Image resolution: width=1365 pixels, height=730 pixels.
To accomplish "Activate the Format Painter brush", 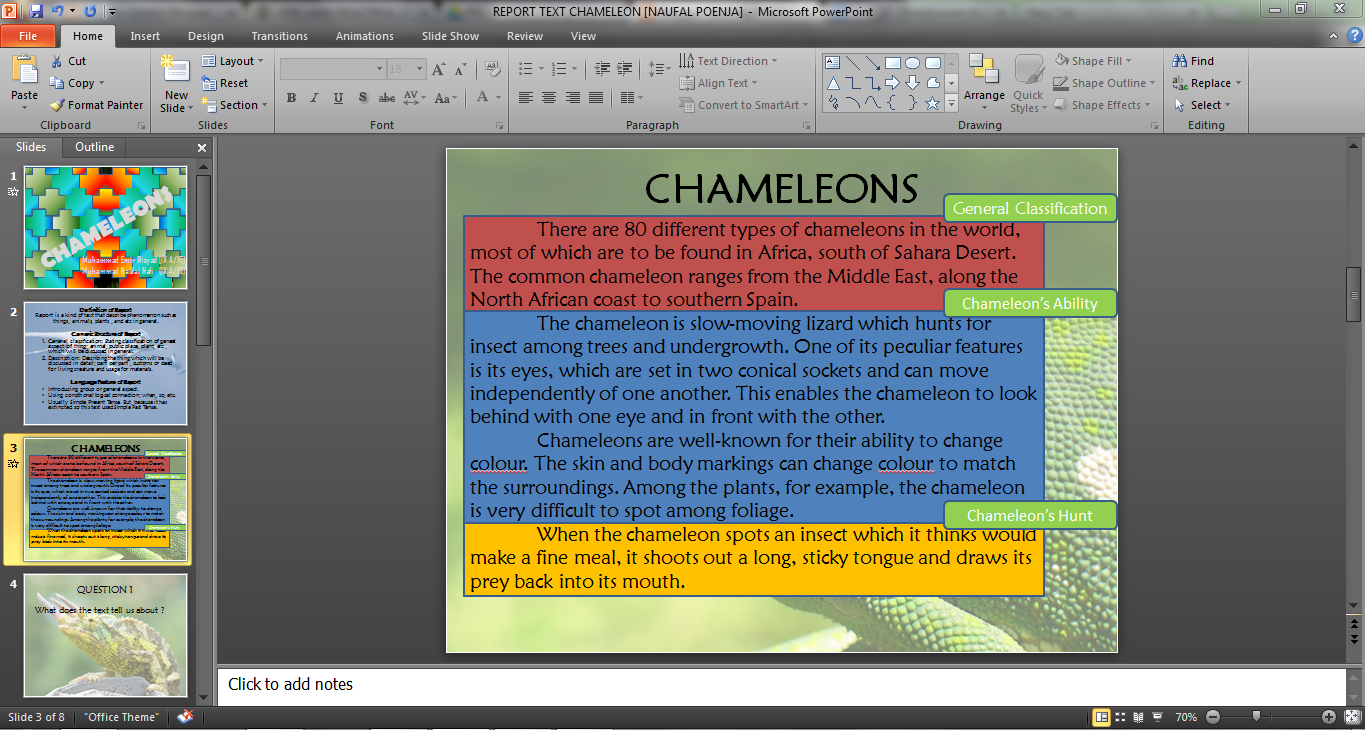I will [57, 105].
